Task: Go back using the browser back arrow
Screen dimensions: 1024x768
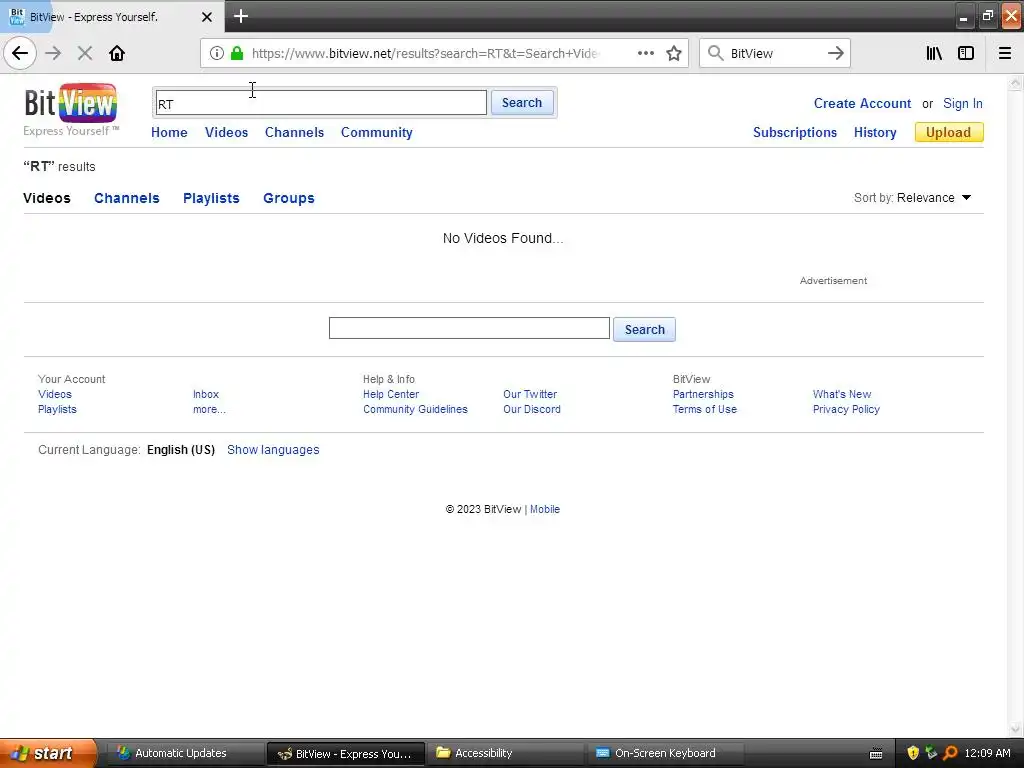Action: tap(20, 53)
